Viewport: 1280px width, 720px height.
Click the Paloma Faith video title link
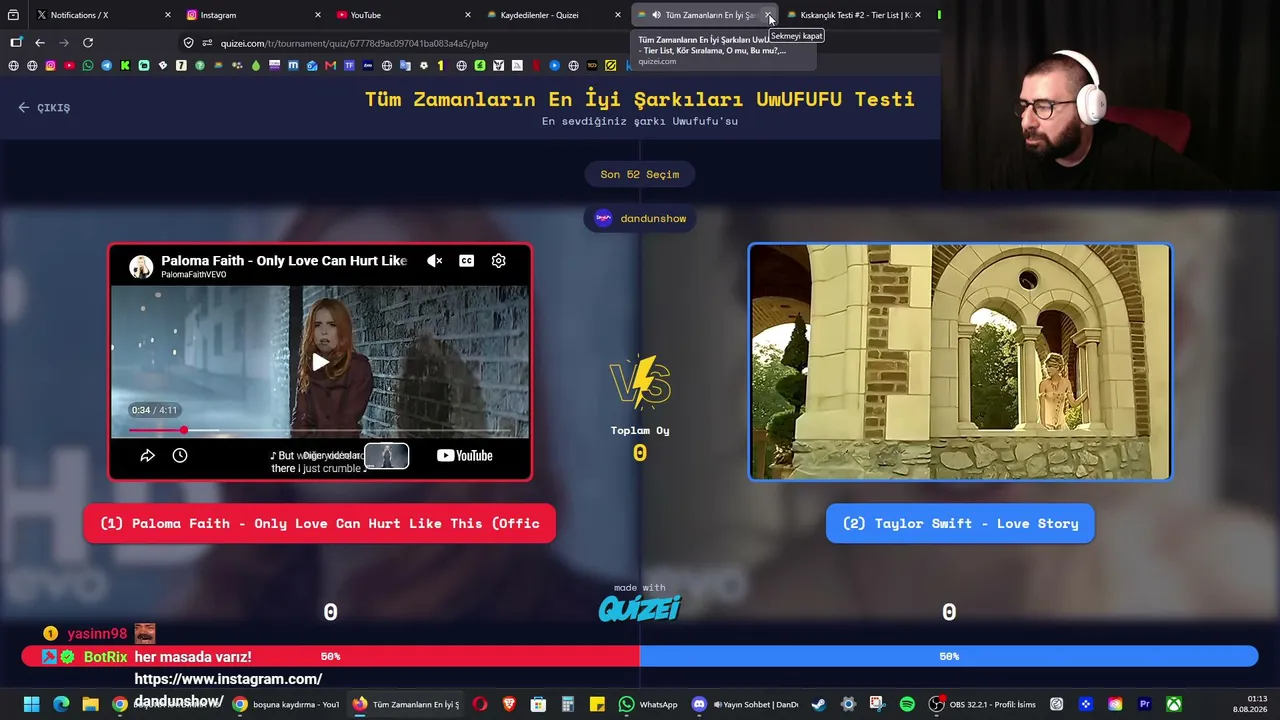coord(284,260)
